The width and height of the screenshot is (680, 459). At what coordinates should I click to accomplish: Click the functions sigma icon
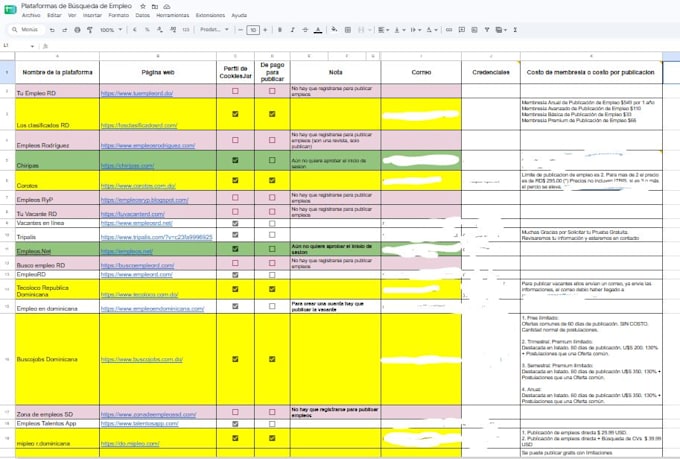point(515,30)
